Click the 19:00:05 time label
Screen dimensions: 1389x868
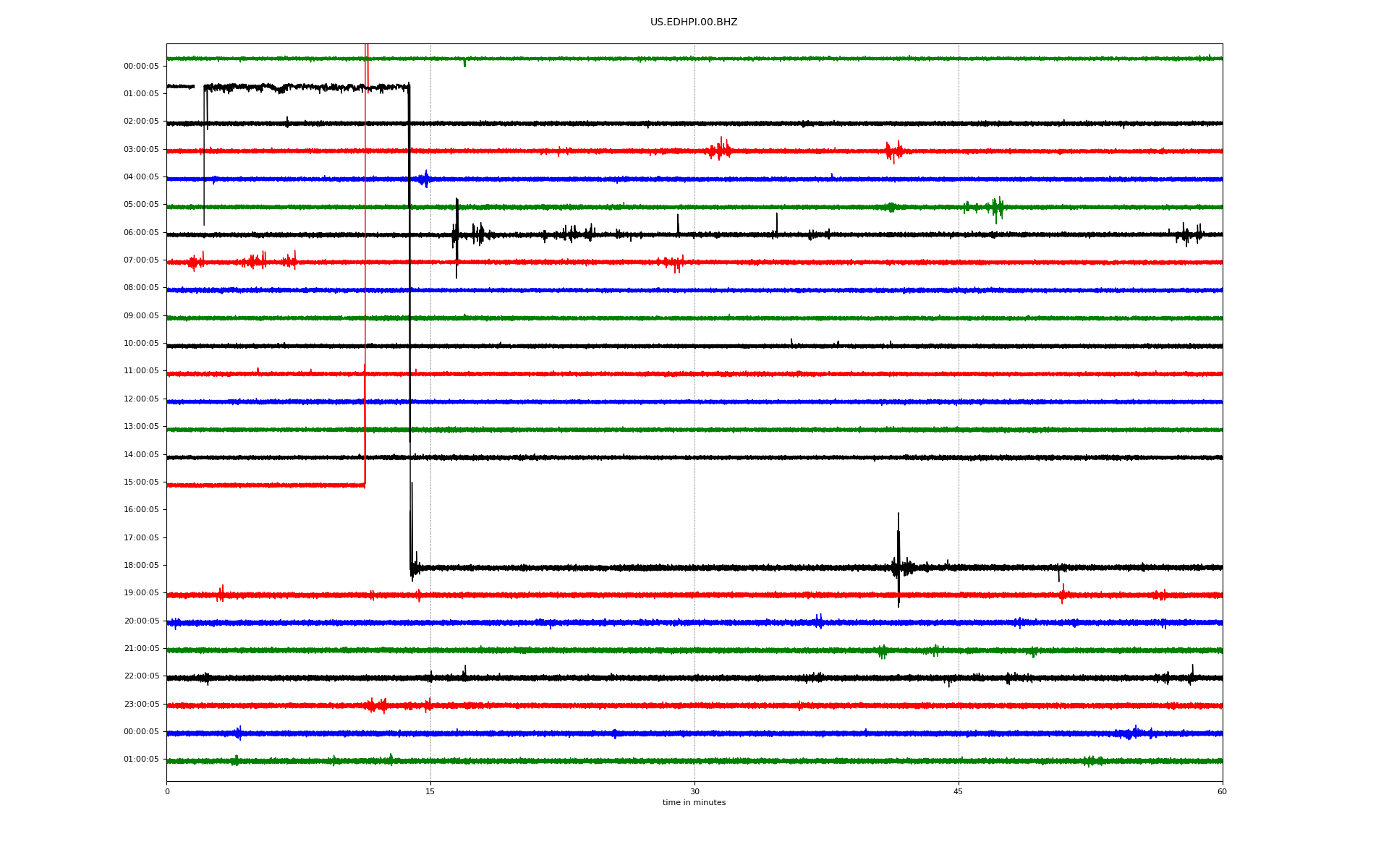[141, 592]
